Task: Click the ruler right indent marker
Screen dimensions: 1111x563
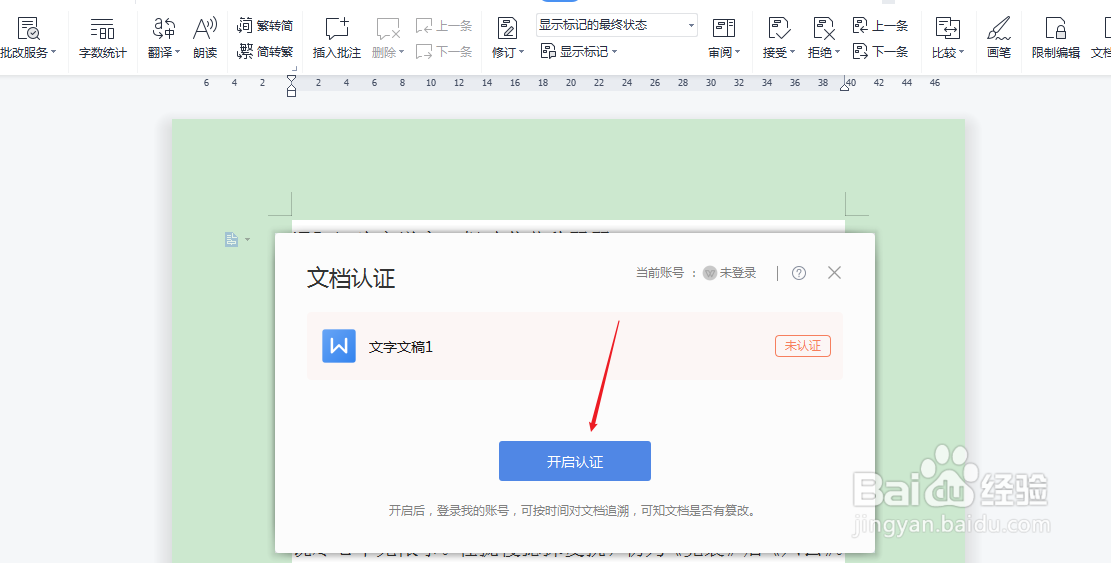Action: [845, 85]
